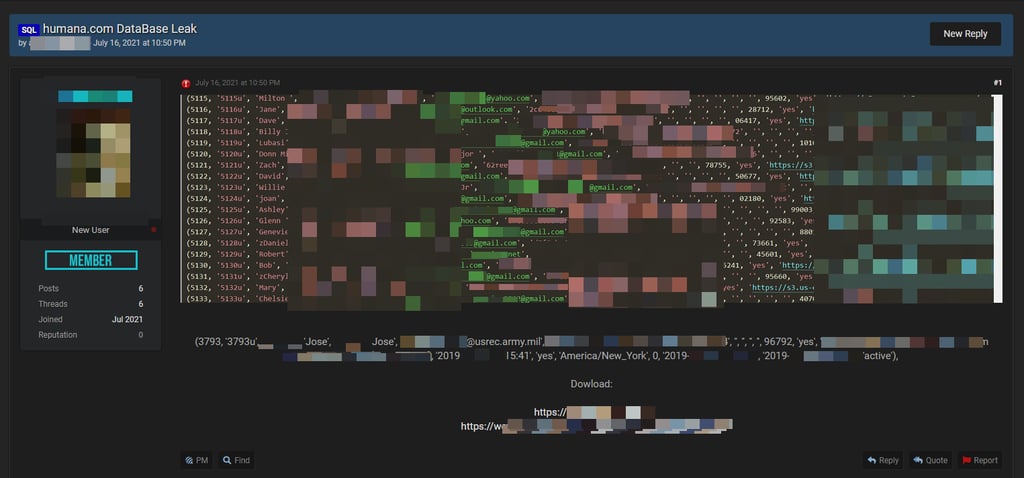Click the SQL prefix badge in thread title
Viewport: 1024px width, 478px height.
[29, 29]
